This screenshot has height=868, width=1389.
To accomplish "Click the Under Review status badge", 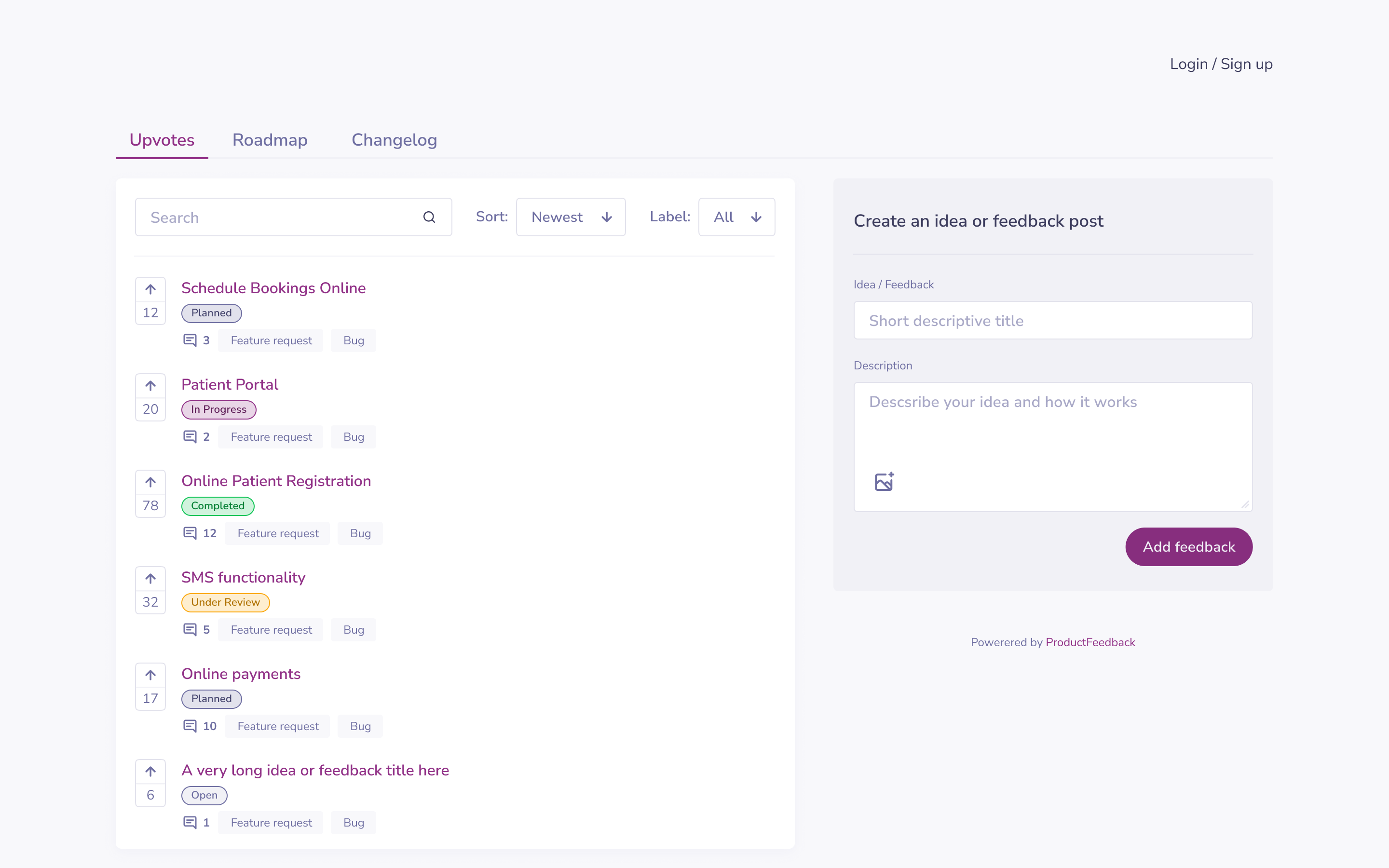I will [226, 602].
